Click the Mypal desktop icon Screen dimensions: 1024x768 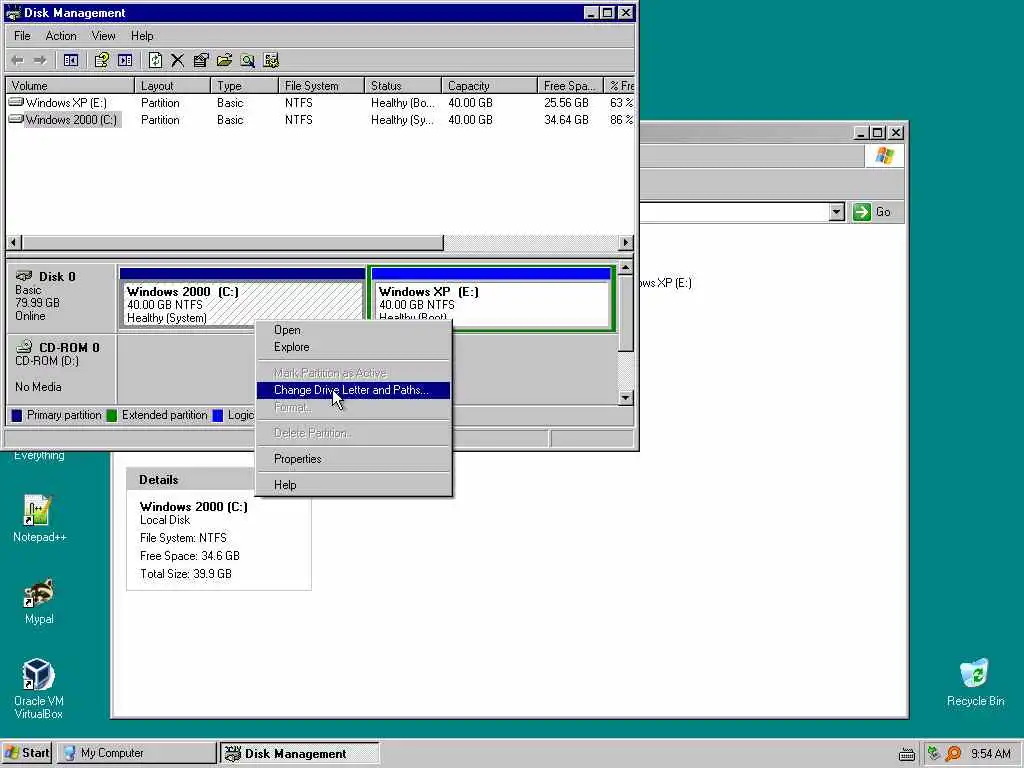39,593
